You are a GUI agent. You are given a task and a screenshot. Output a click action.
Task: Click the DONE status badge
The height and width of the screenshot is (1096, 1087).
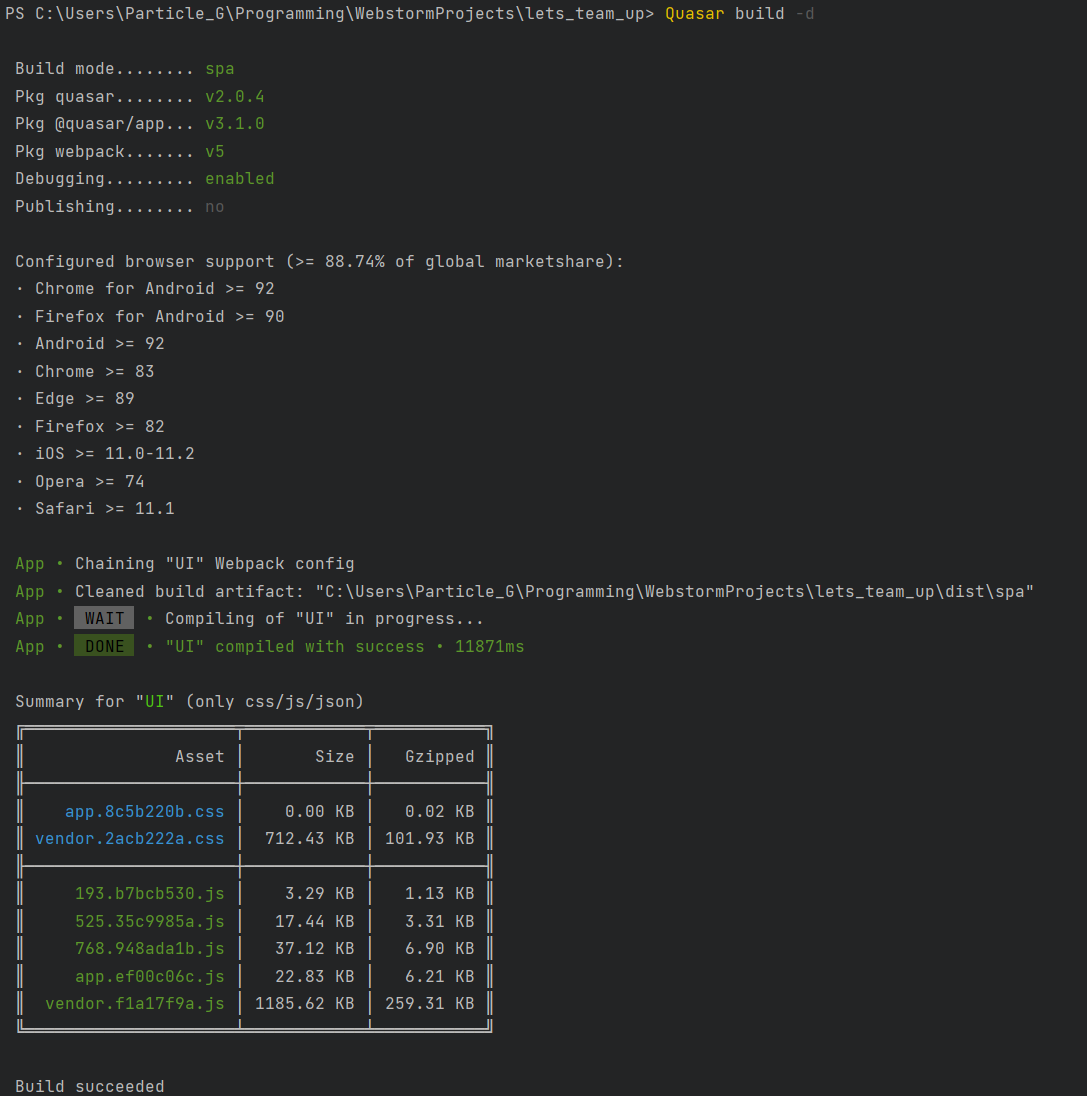[103, 646]
